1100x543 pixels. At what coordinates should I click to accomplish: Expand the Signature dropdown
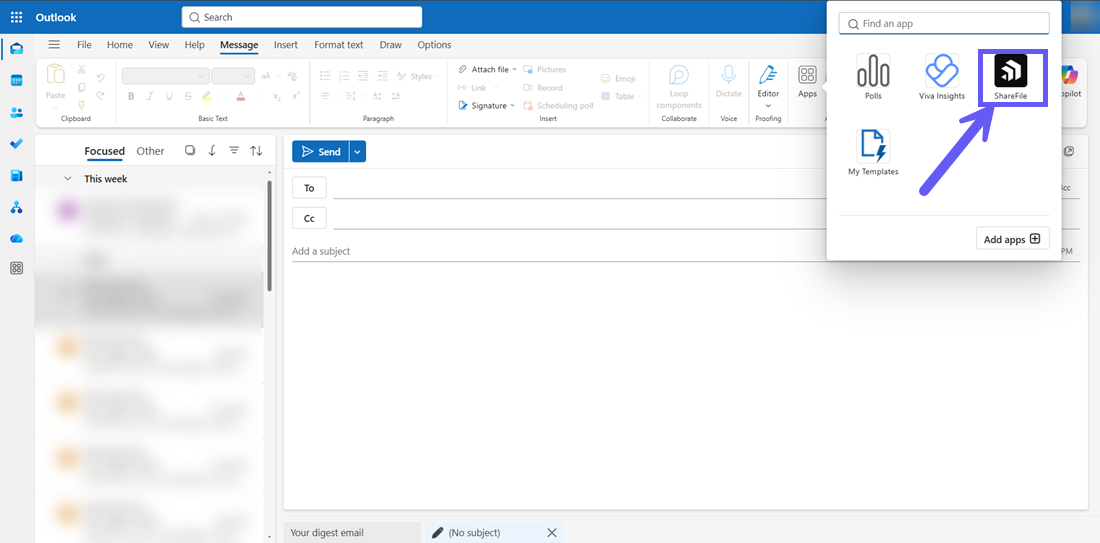pyautogui.click(x=512, y=105)
